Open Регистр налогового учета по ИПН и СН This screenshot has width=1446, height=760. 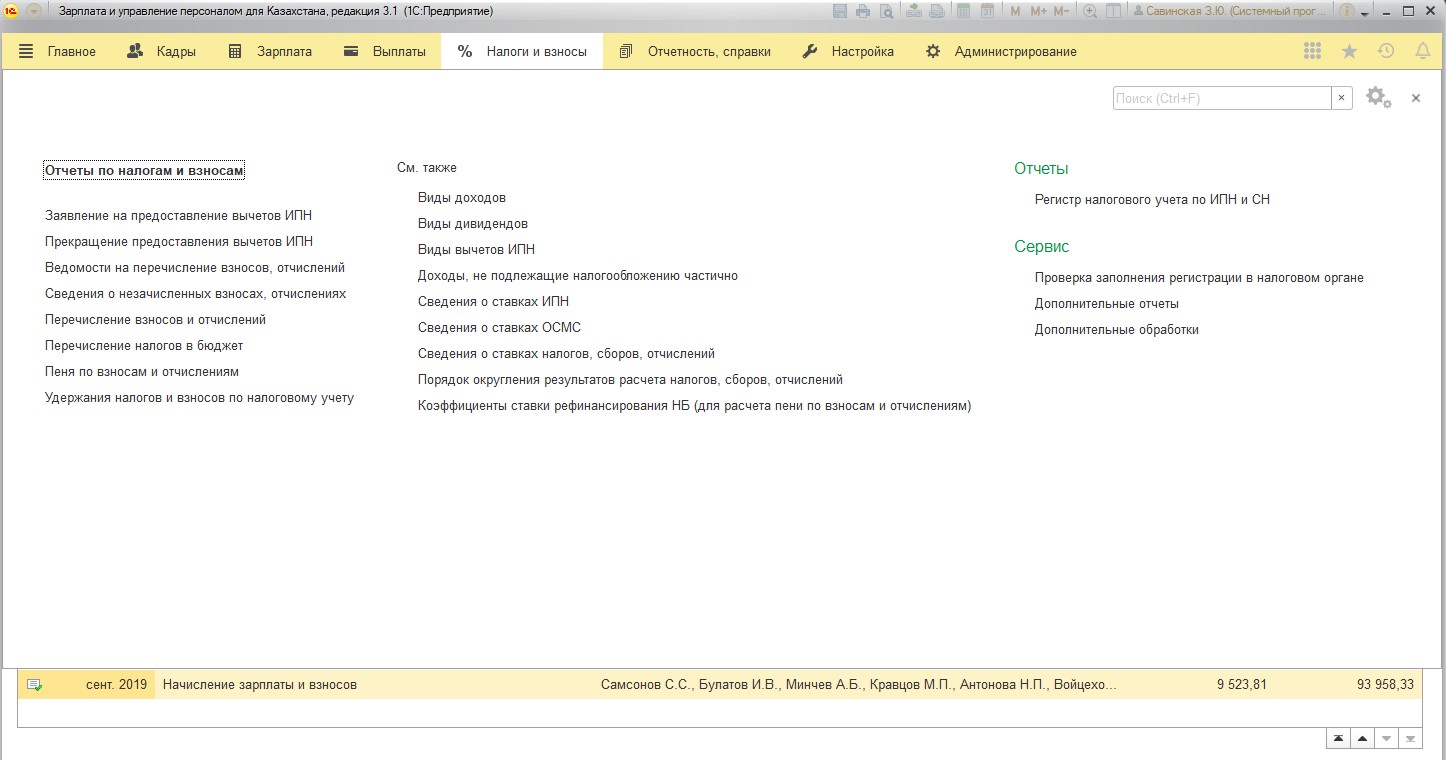coord(1152,199)
